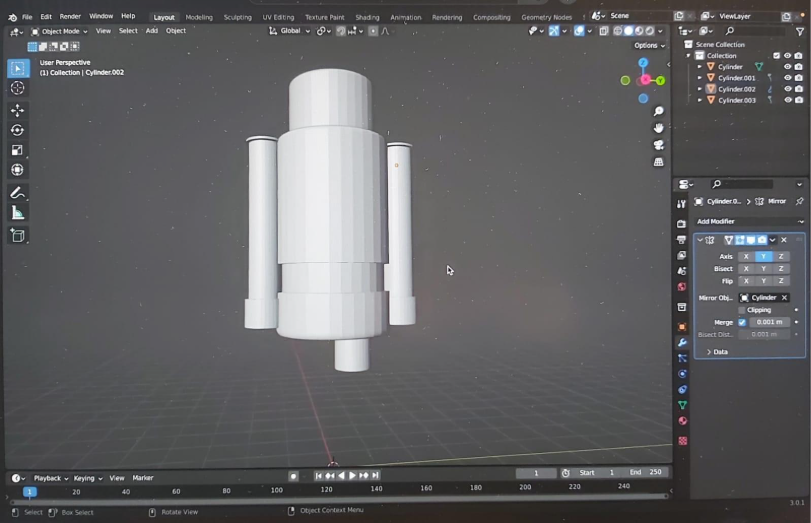811x523 pixels.
Task: Activate the Rotate tool
Action: [x=17, y=130]
